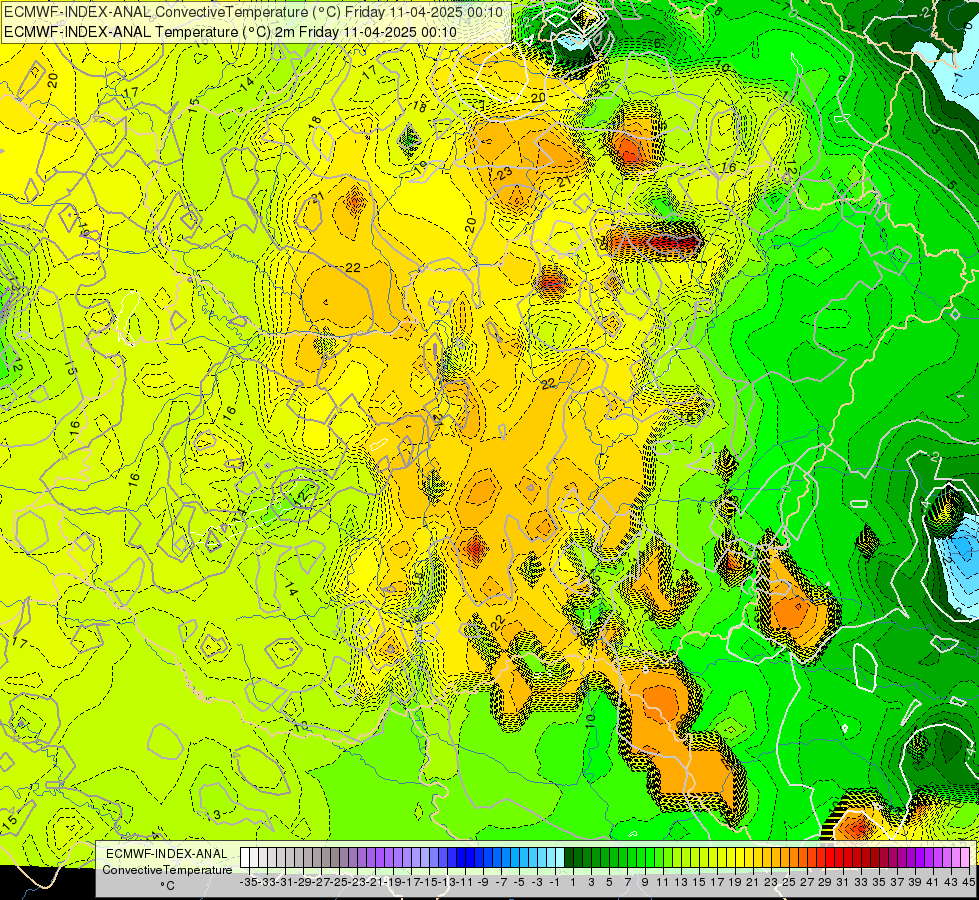Click the Temperature 2m title line

(230, 32)
